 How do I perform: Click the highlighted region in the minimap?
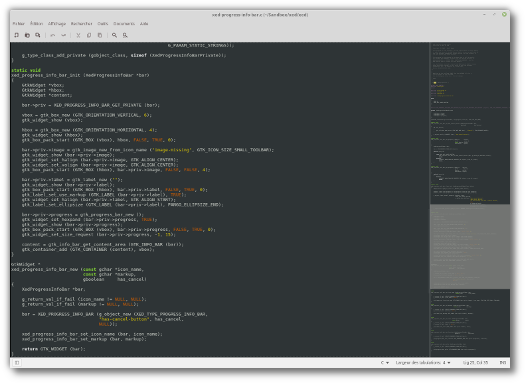[470, 246]
